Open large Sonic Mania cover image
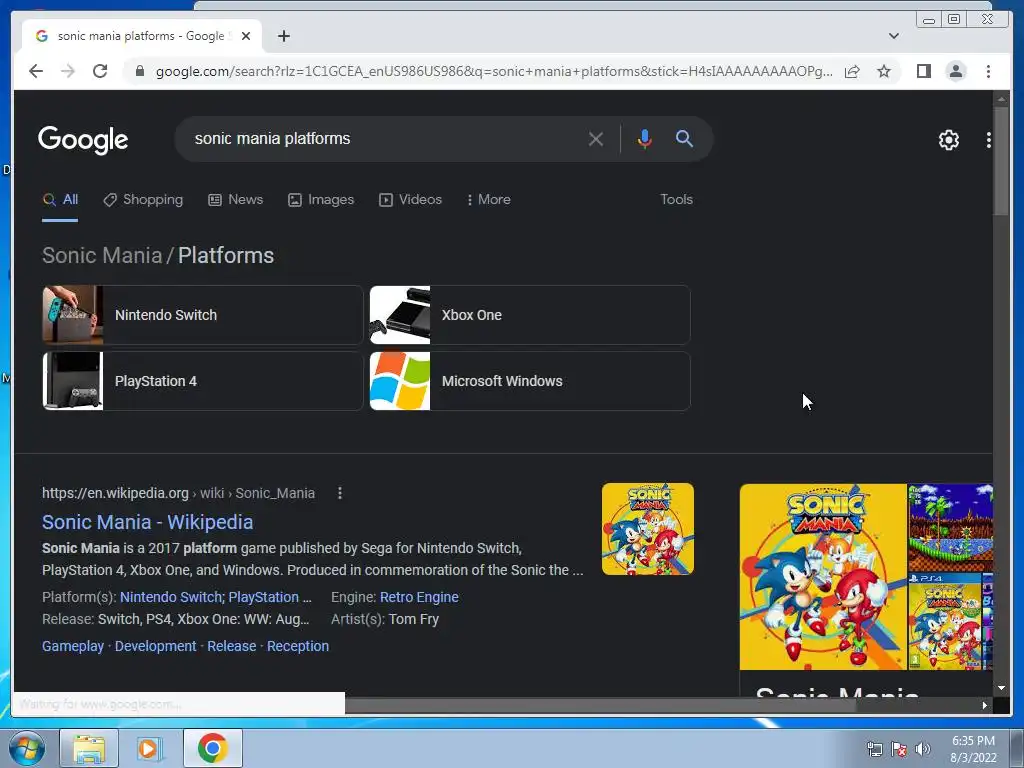 (x=823, y=577)
